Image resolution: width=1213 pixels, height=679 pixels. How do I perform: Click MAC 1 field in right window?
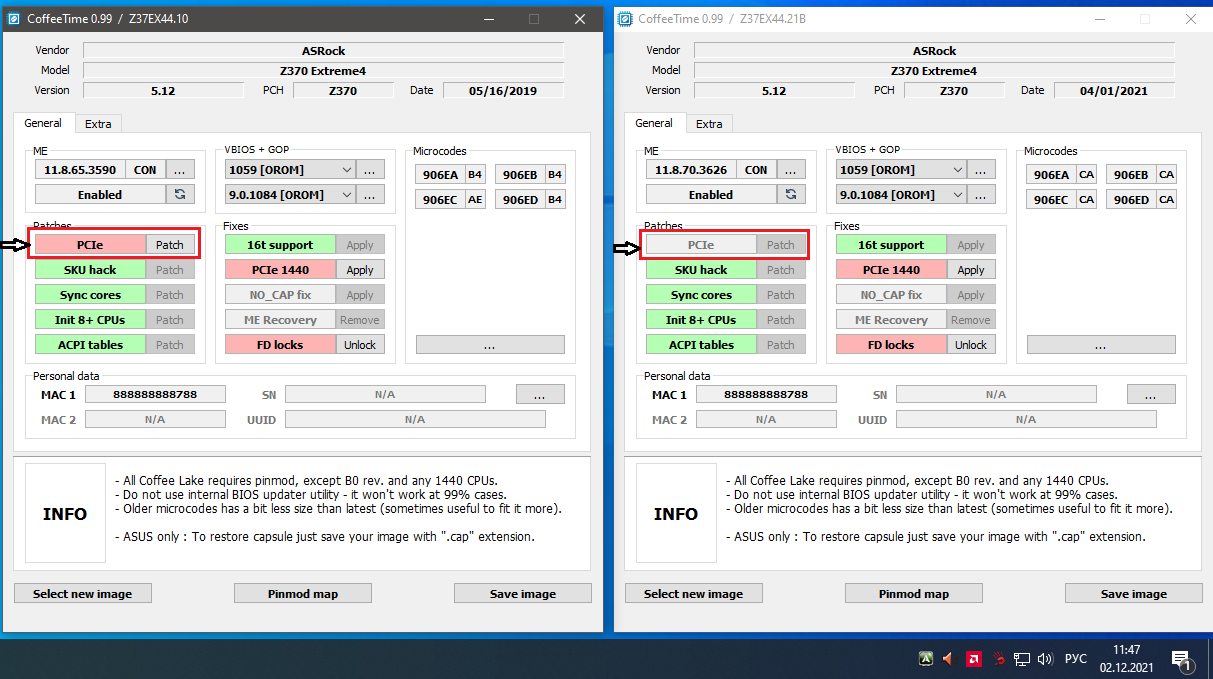click(x=766, y=395)
